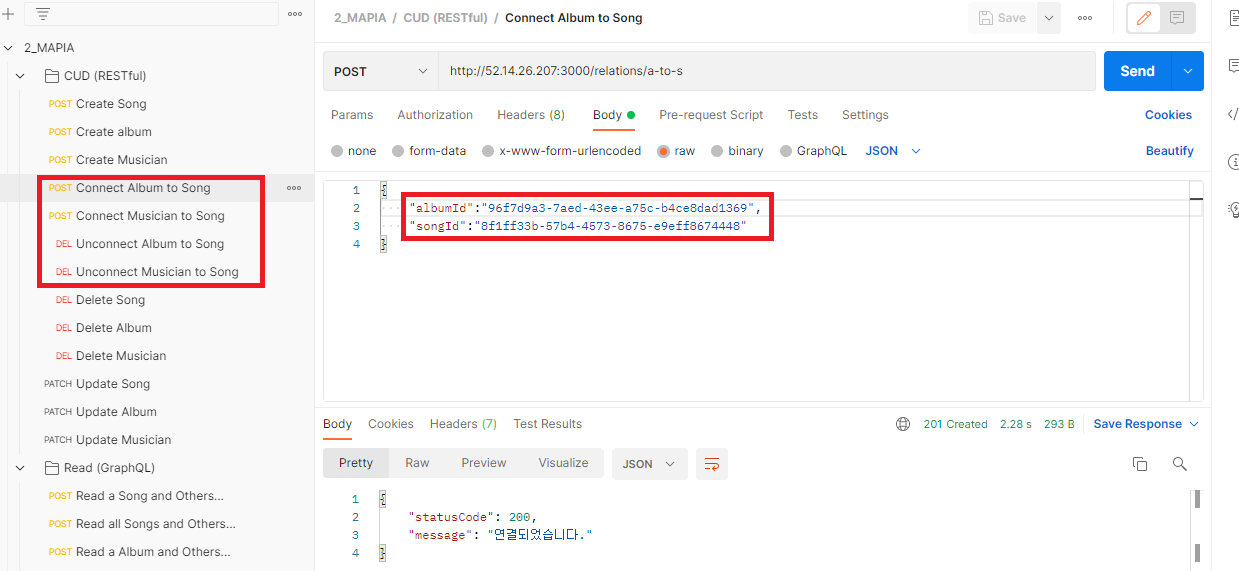Open Read all Songs and Others request
This screenshot has height=571, width=1239.
156,524
